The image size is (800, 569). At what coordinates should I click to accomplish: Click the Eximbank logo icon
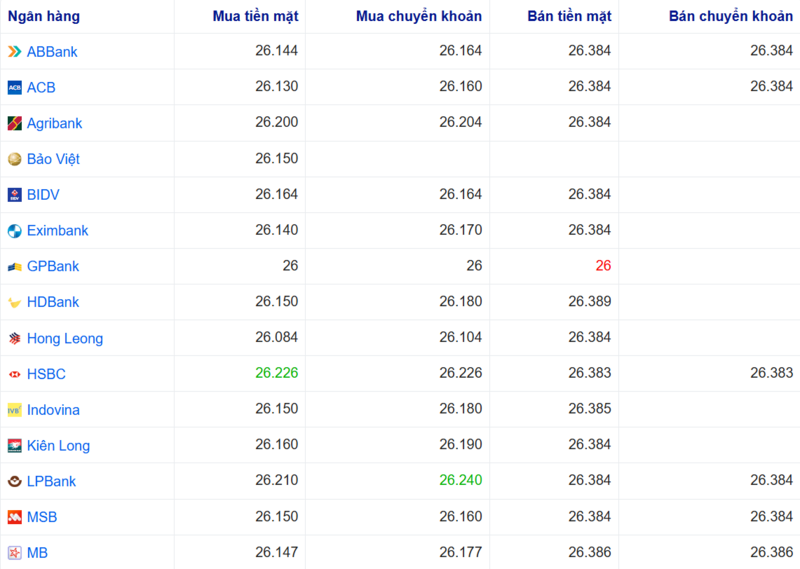pos(14,231)
